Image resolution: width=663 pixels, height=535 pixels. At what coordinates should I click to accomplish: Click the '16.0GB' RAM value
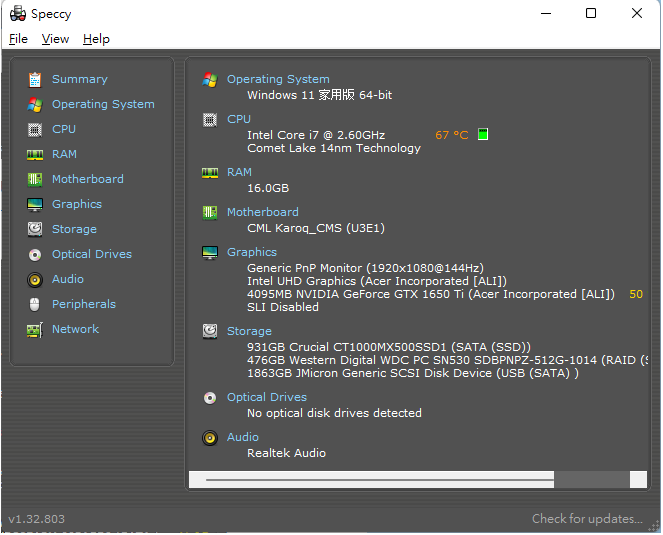point(268,188)
